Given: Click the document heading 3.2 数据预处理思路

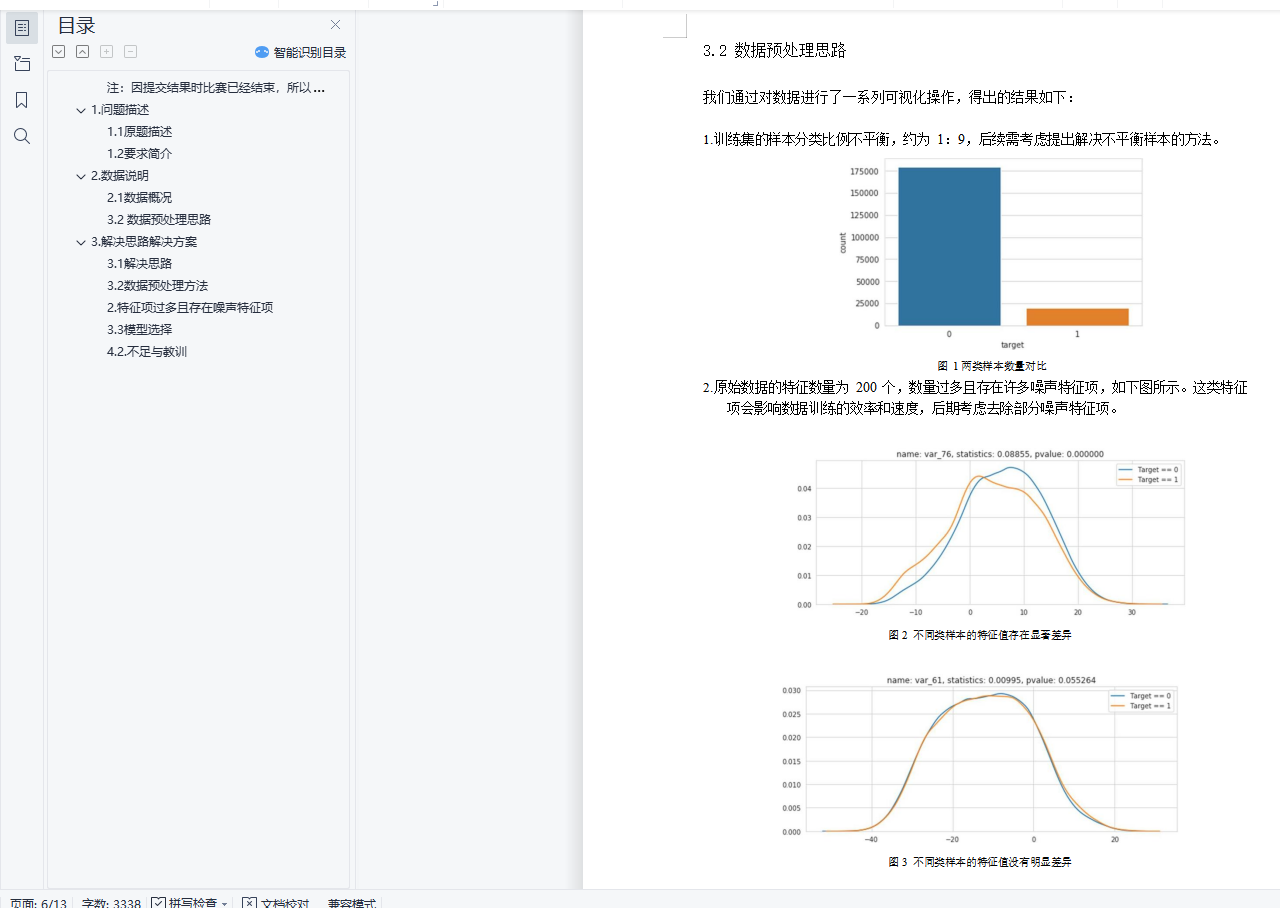Looking at the screenshot, I should point(775,51).
